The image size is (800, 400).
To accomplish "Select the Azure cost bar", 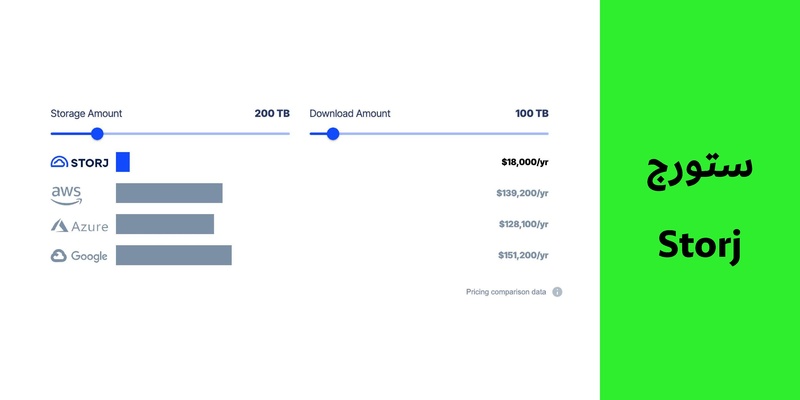I will pyautogui.click(x=165, y=225).
